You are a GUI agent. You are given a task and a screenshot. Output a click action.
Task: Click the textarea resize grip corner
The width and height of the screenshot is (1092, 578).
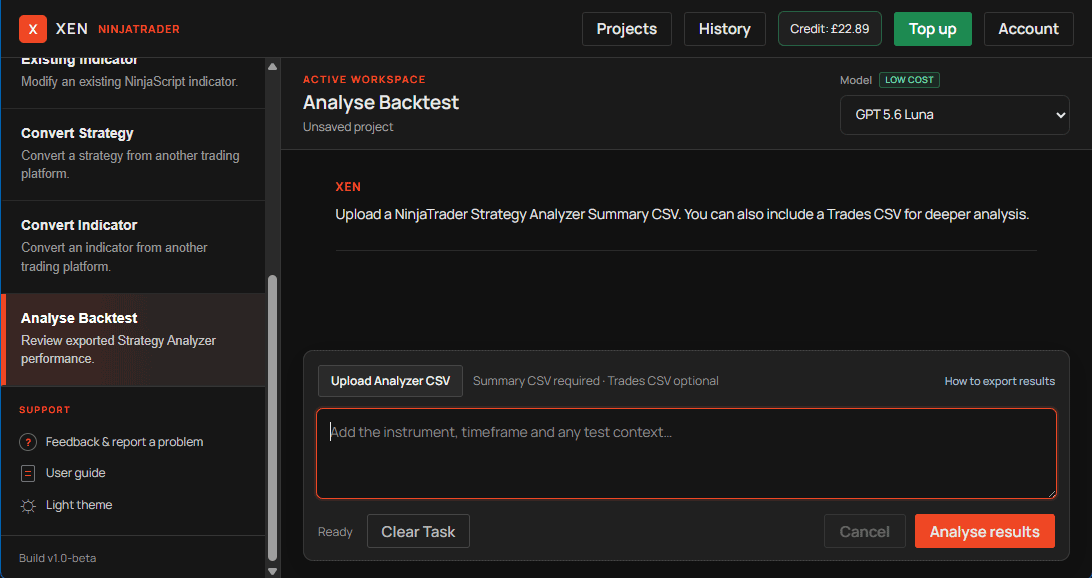[1052, 494]
